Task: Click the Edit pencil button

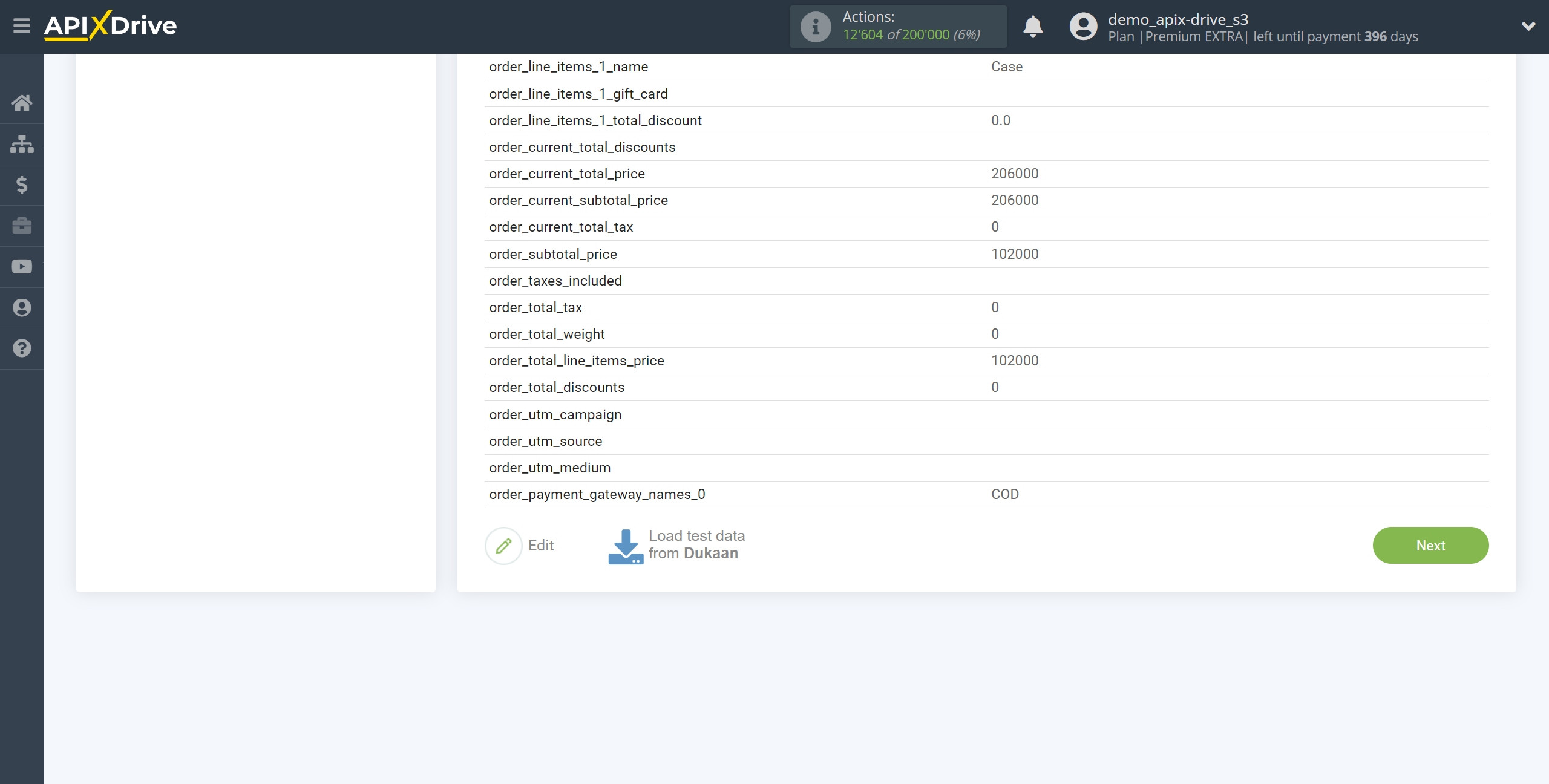Action: coord(503,545)
